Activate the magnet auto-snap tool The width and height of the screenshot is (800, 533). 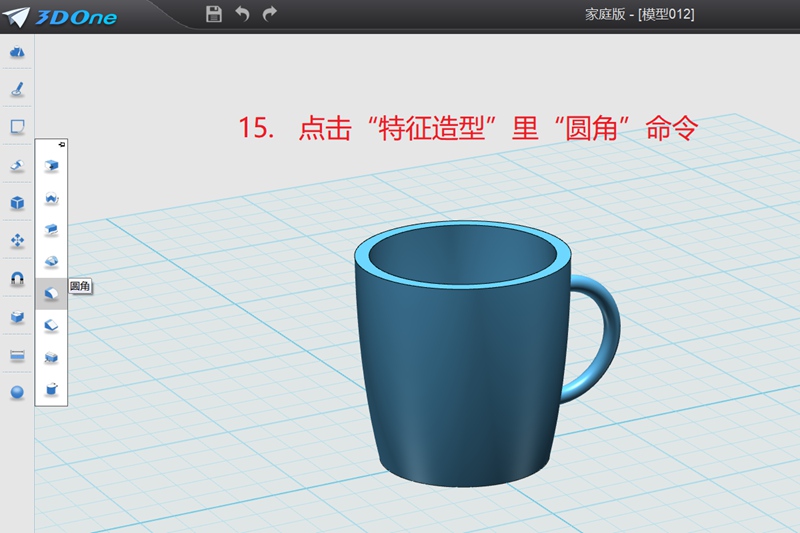pyautogui.click(x=17, y=278)
